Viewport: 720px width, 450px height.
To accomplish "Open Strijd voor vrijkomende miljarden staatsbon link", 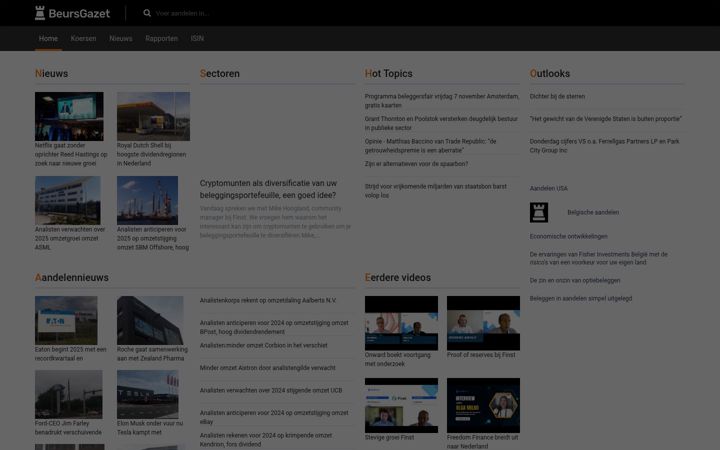I will click(436, 191).
